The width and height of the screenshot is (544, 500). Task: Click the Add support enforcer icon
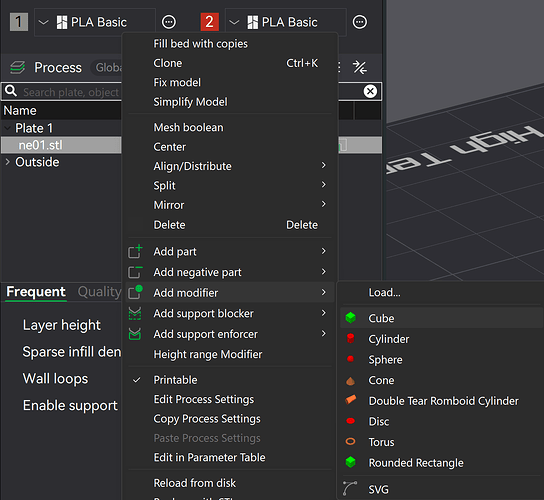(135, 334)
